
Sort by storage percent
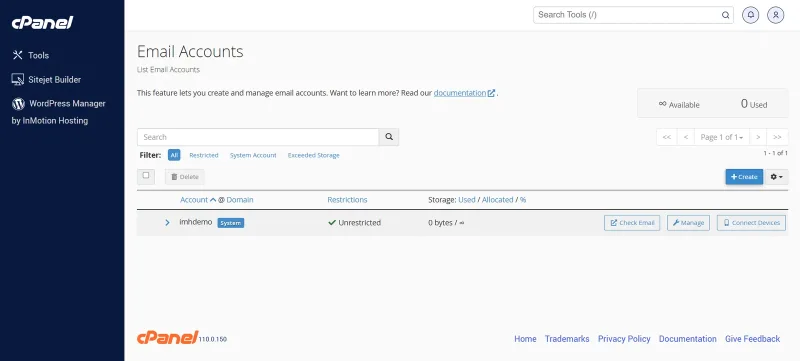(523, 200)
